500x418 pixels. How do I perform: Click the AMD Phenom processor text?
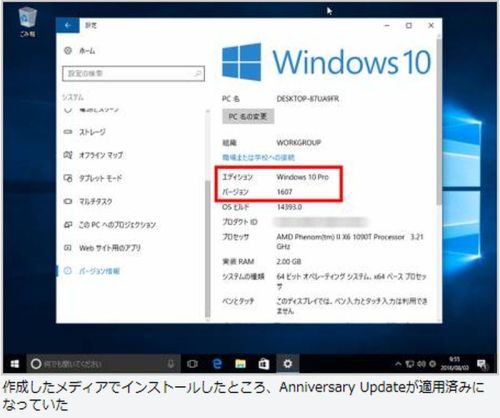click(x=350, y=242)
